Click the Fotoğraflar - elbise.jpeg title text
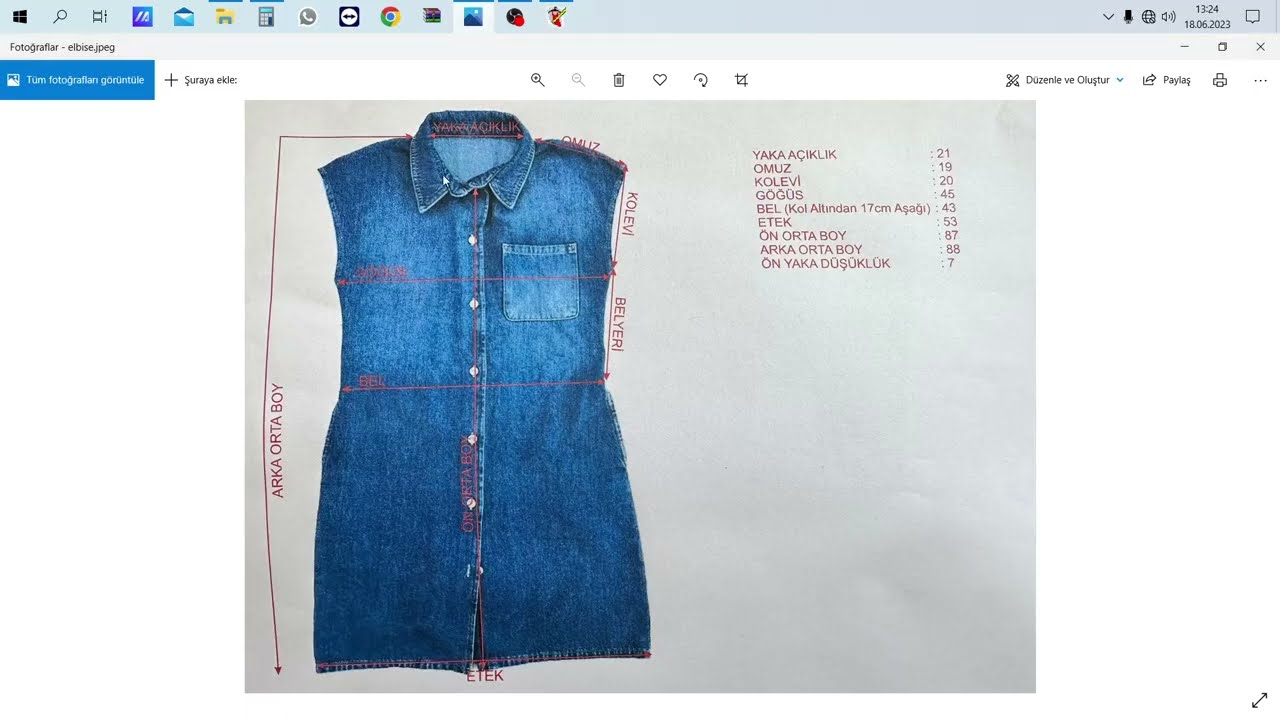Viewport: 1280px width, 720px height. (62, 47)
